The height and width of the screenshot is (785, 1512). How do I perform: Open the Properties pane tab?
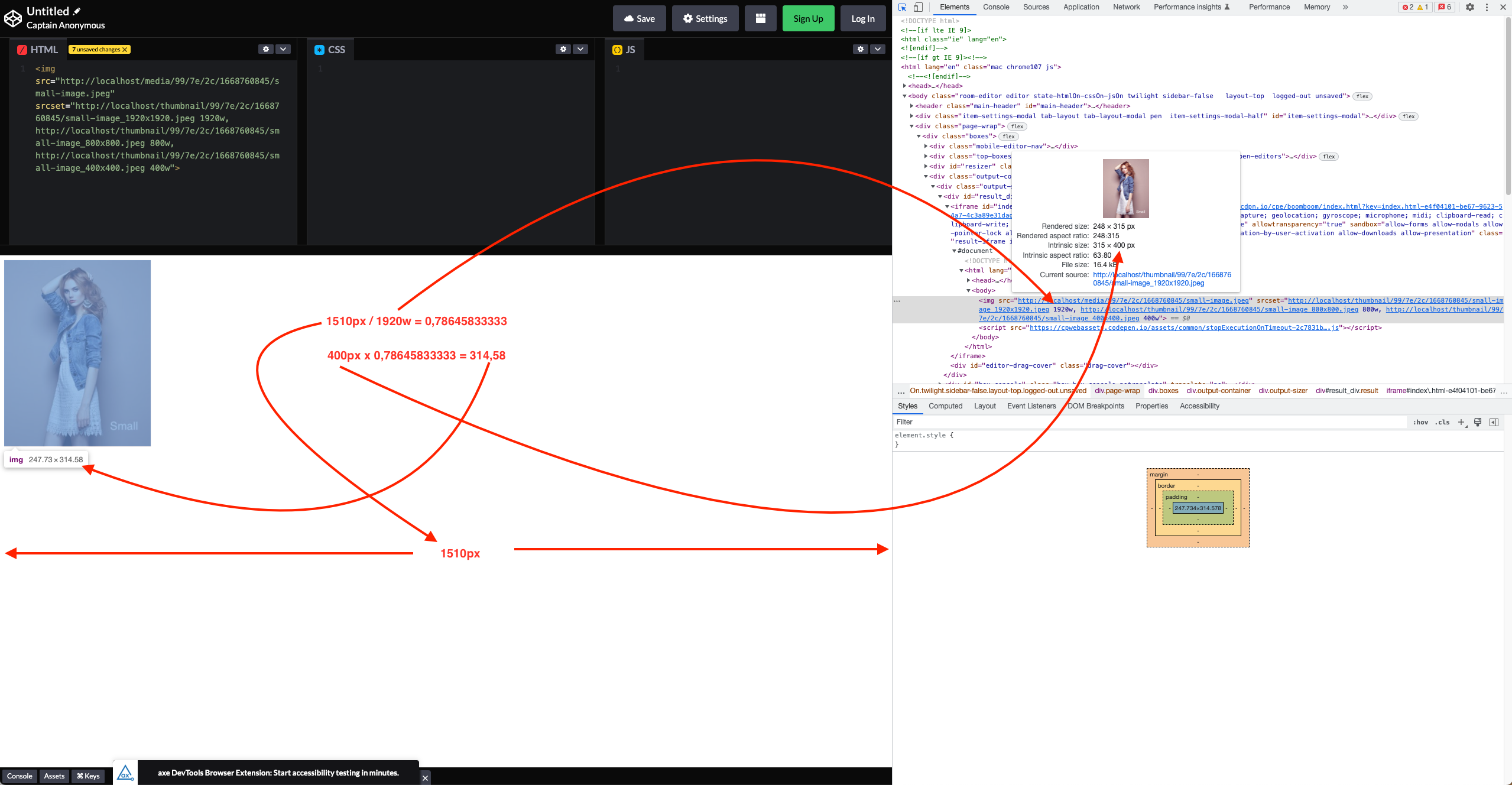coord(1151,406)
